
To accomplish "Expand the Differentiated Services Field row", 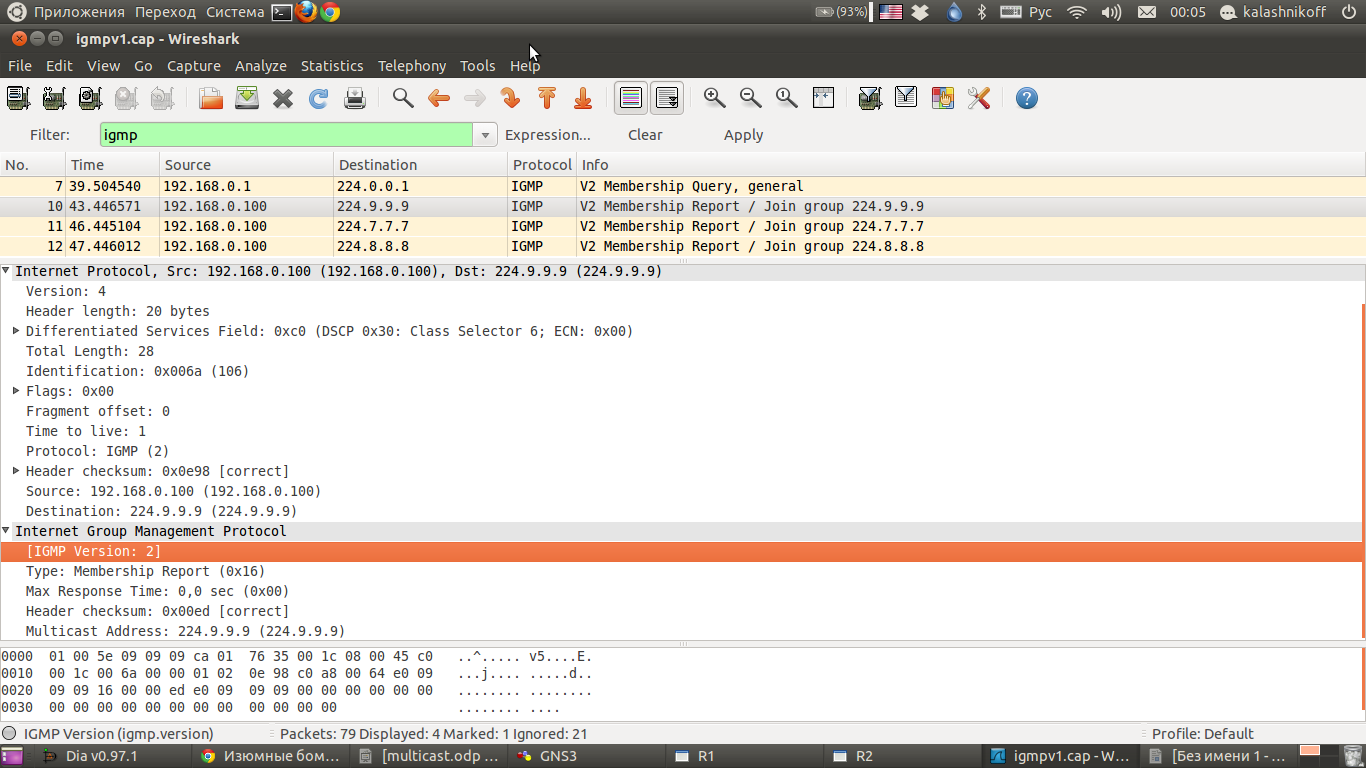I will click(16, 331).
